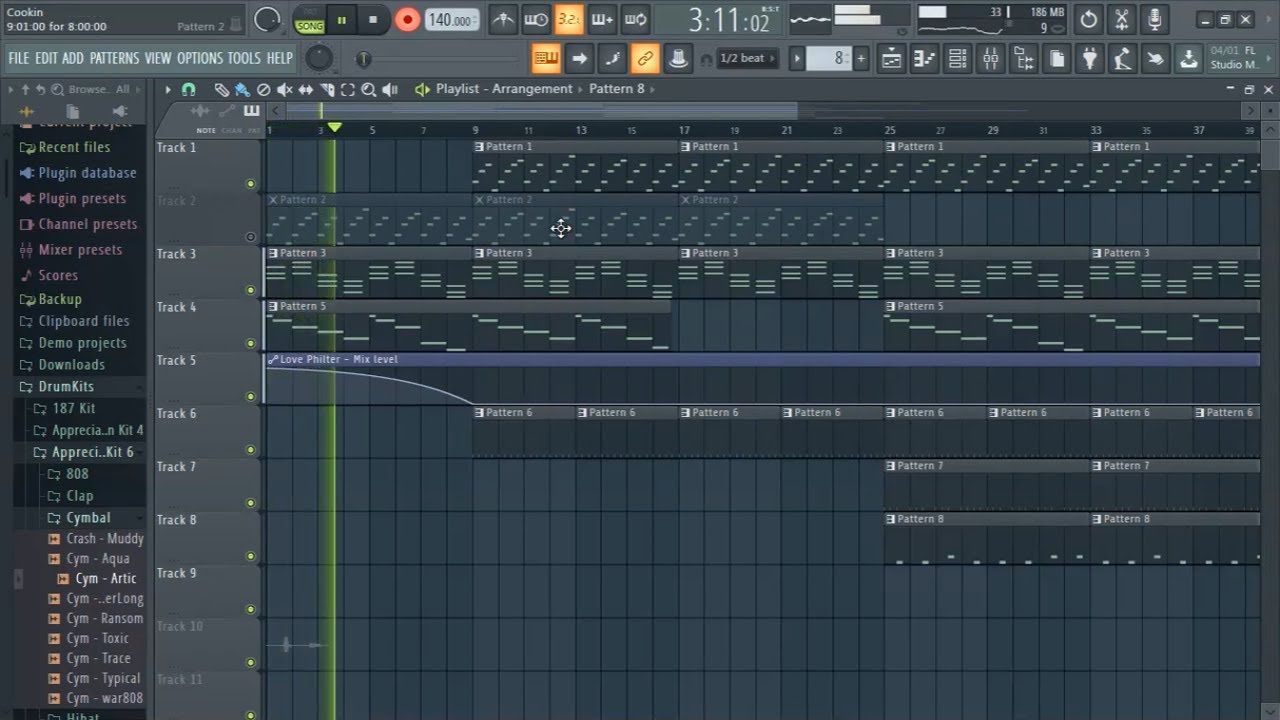Toggle the typing keyboard to piano button
This screenshot has height=720, width=1280.
coord(546,58)
